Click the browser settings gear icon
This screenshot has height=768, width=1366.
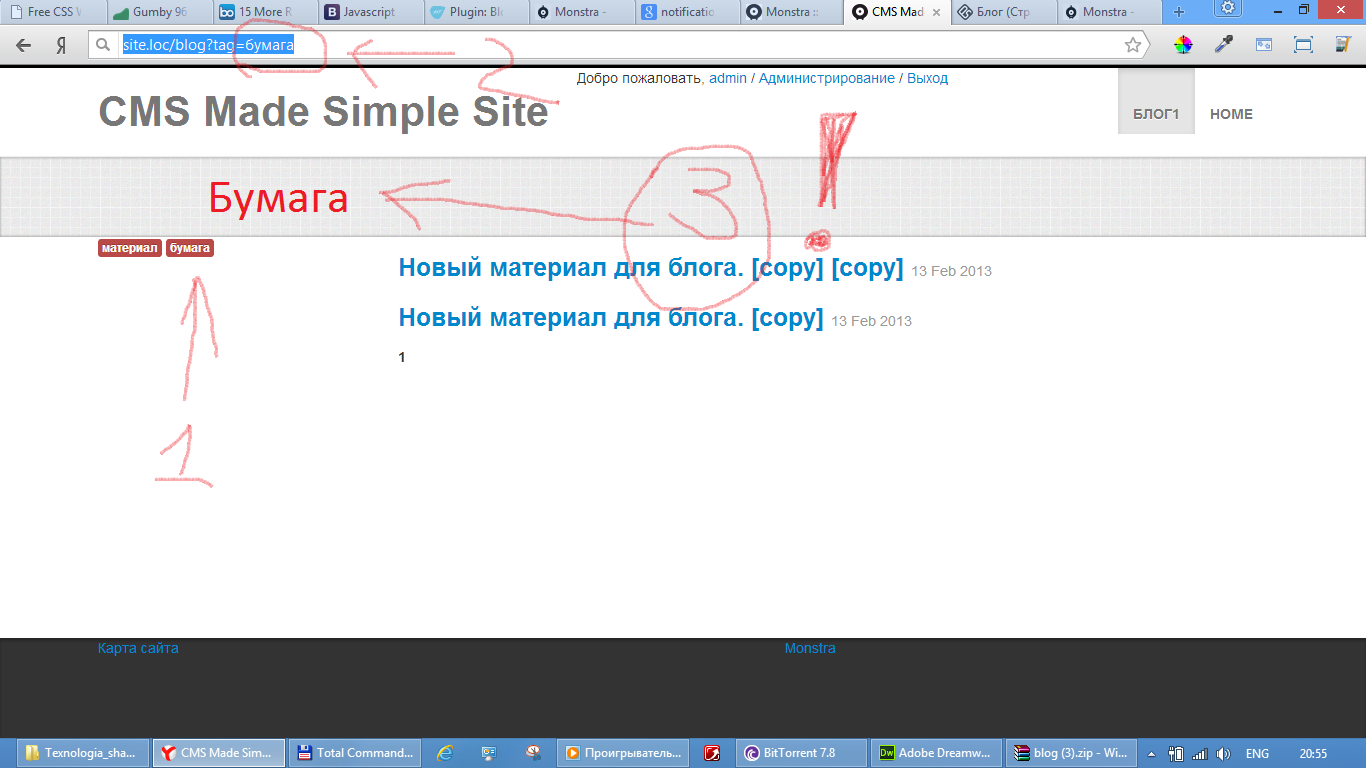pos(1227,10)
